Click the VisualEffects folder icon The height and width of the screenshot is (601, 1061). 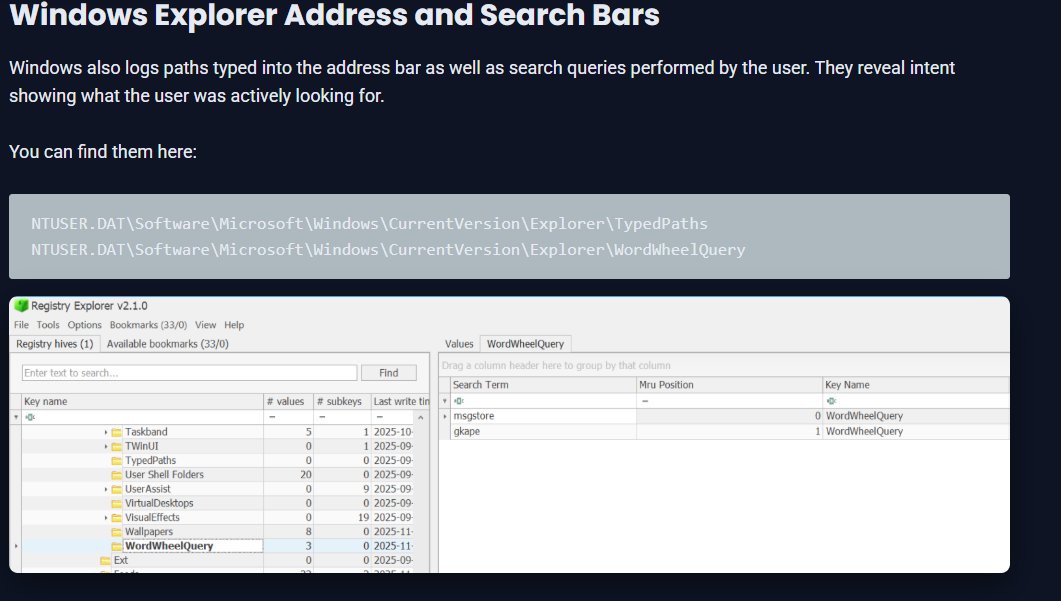pos(116,518)
